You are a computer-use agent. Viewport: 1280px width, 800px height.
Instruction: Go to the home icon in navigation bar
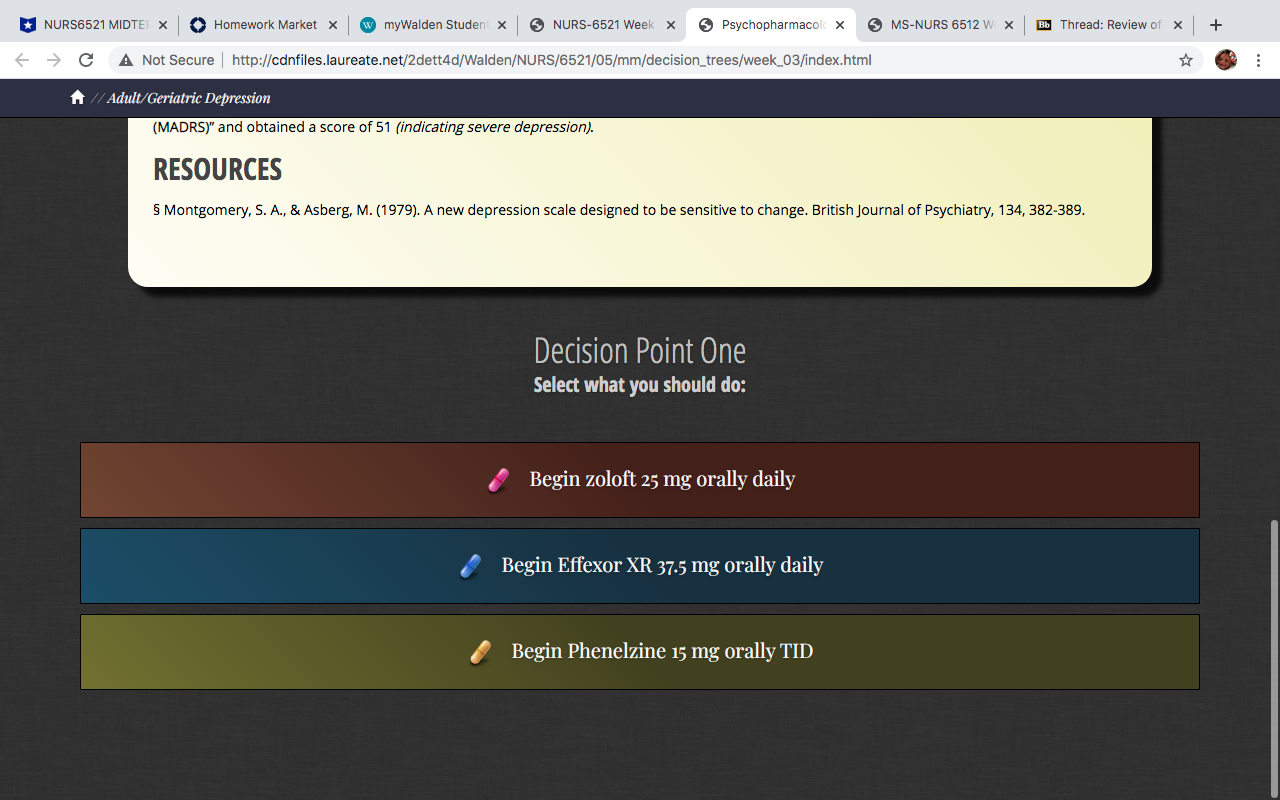tap(77, 97)
